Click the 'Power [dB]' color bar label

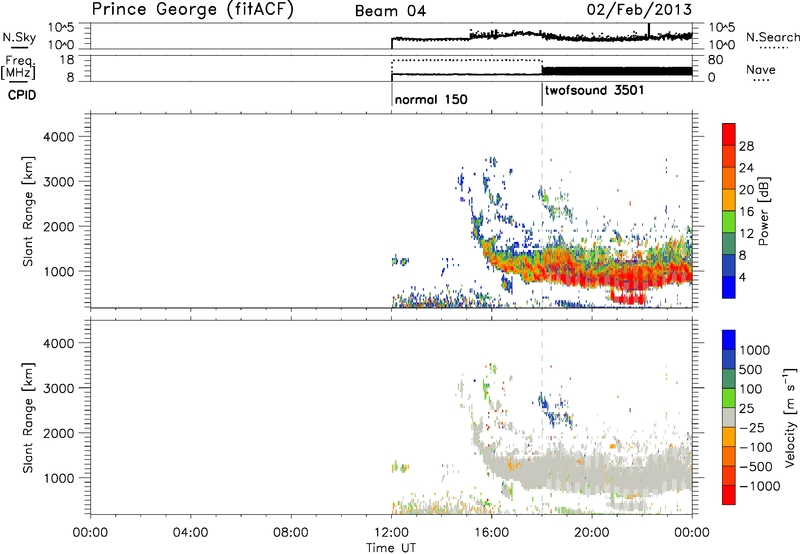(763, 211)
